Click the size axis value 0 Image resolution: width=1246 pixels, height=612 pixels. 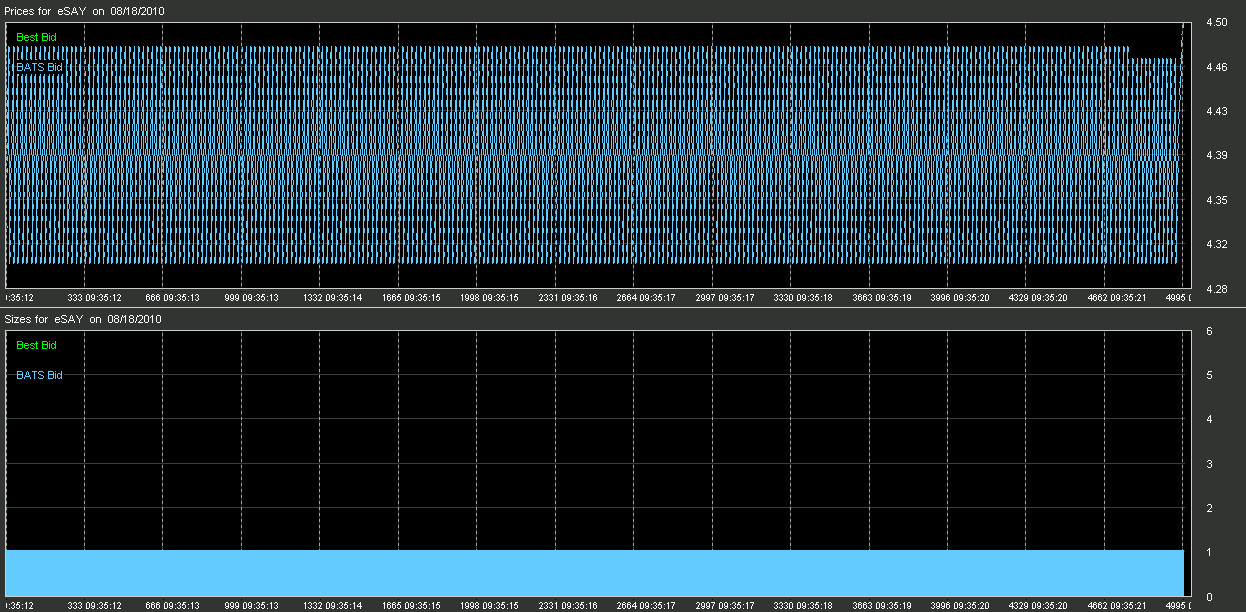tap(1209, 597)
